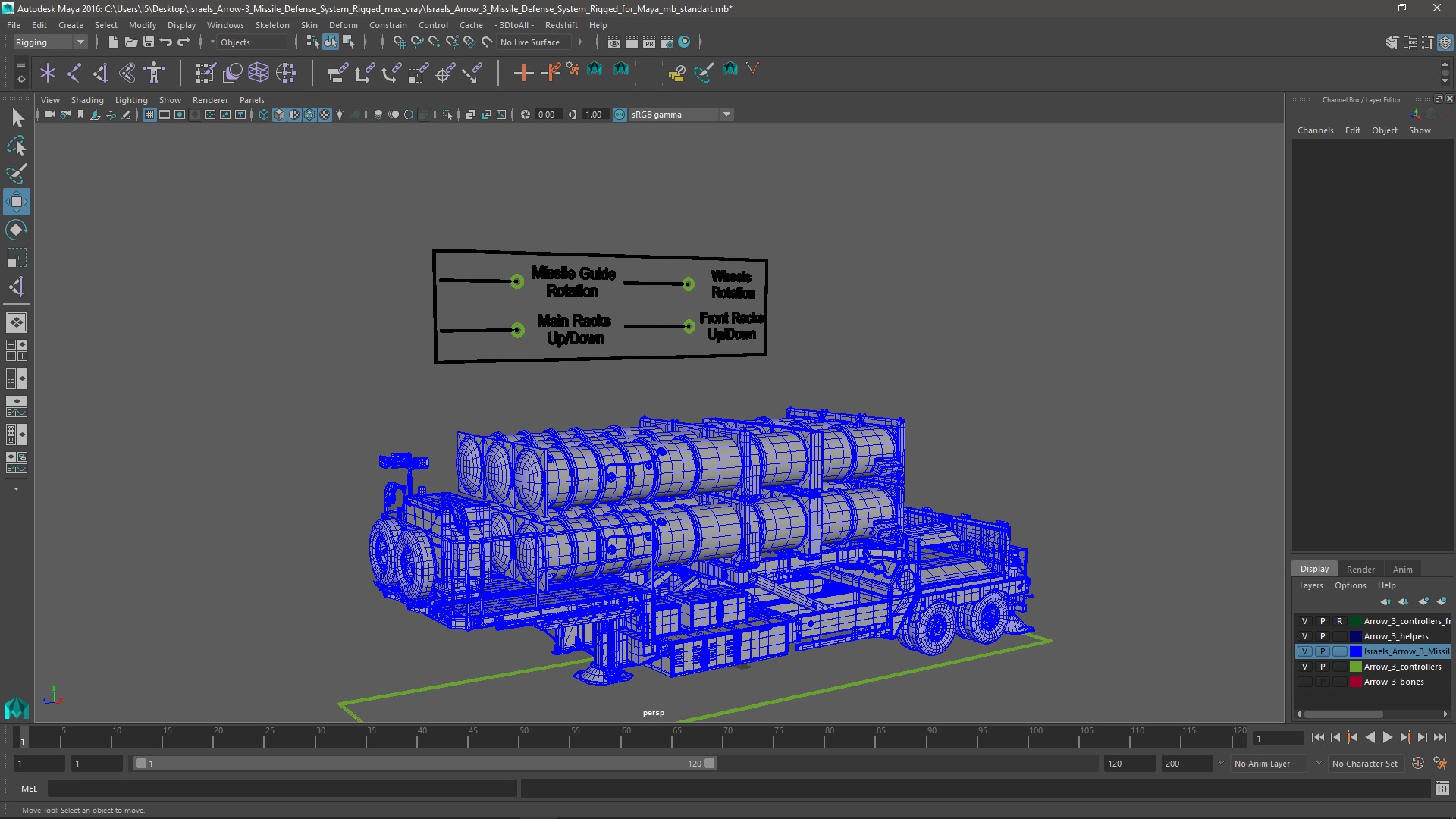The height and width of the screenshot is (819, 1456).
Task: Choose the Scale tool in the toolbox
Action: point(17,258)
